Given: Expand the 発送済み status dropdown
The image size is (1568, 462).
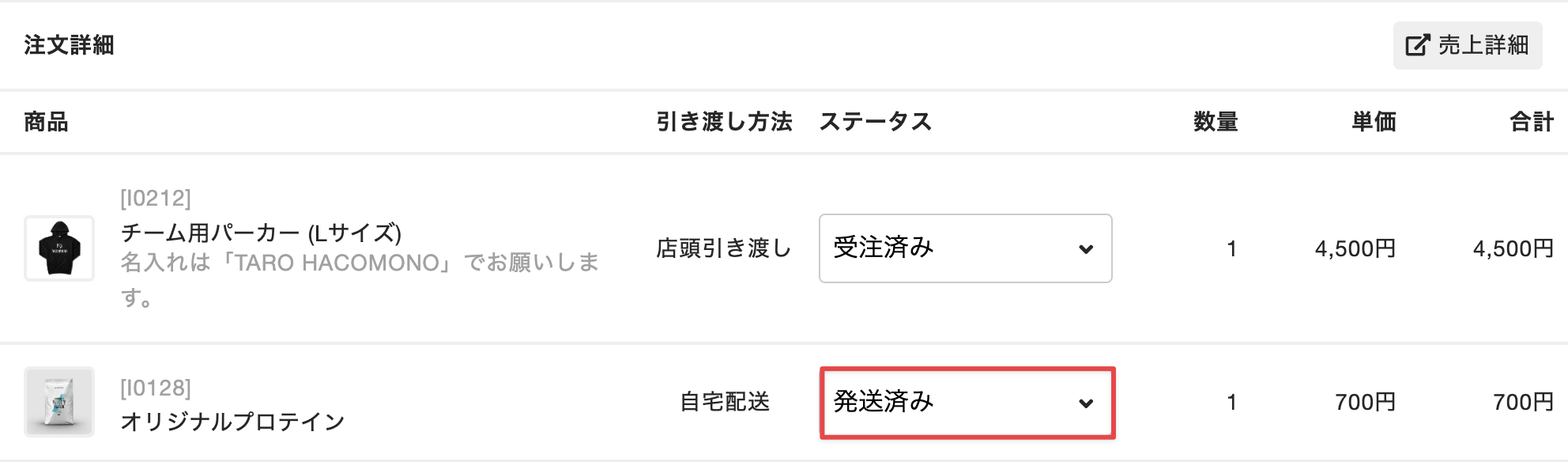Looking at the screenshot, I should coord(966,403).
